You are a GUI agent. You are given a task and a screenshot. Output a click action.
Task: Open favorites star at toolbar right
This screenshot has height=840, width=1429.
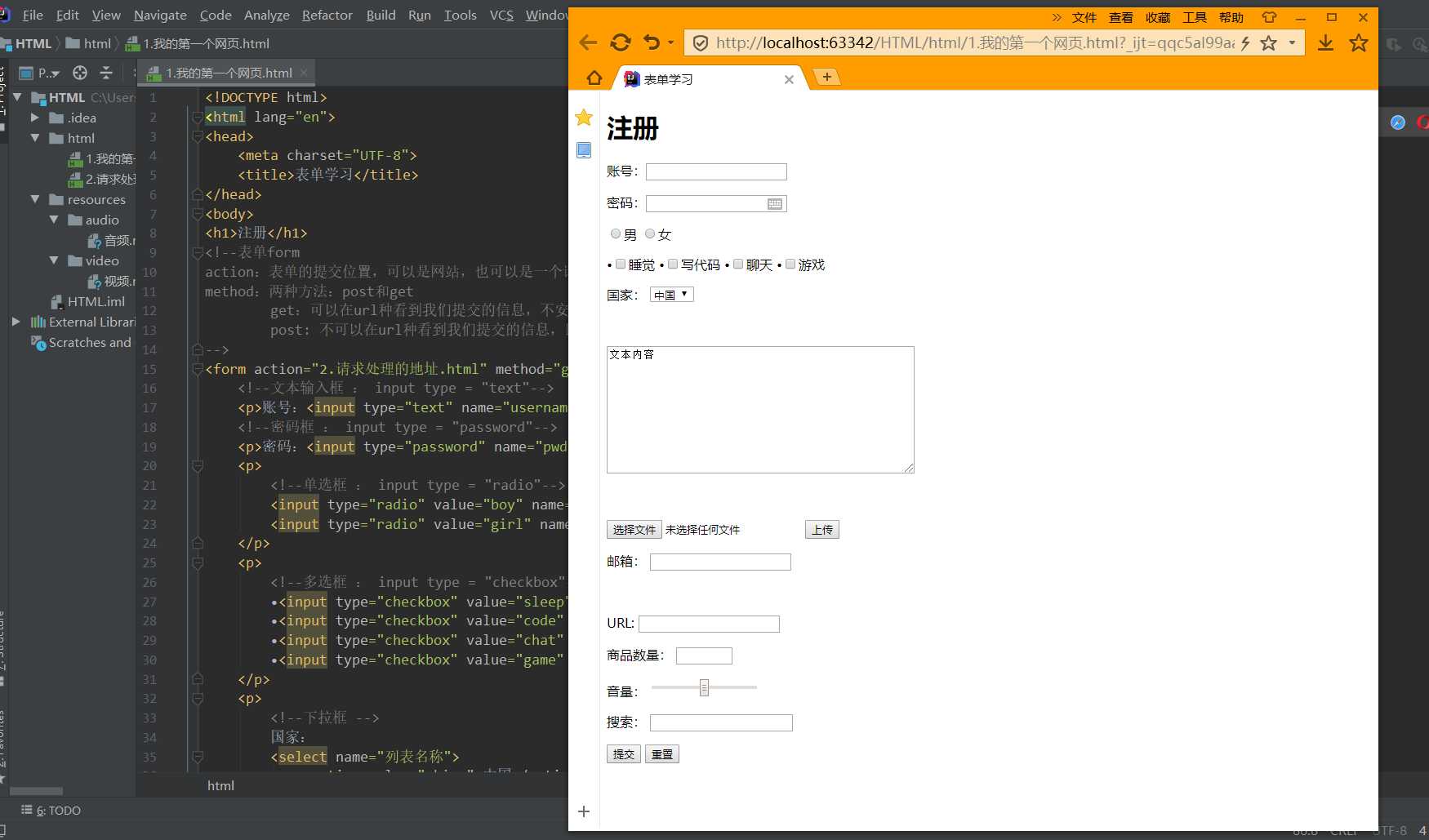click(1359, 42)
